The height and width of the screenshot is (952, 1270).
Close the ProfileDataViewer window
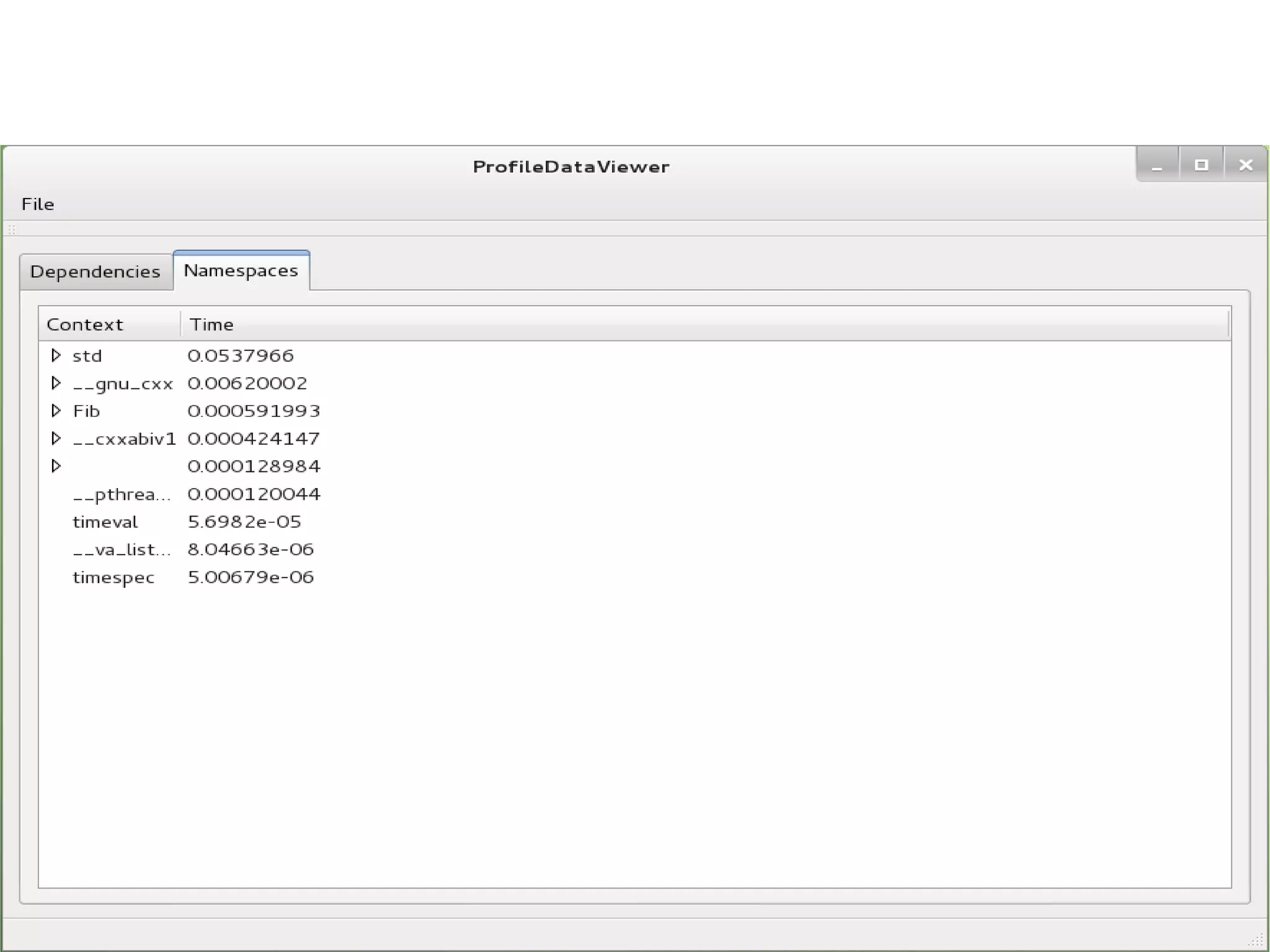(1246, 165)
